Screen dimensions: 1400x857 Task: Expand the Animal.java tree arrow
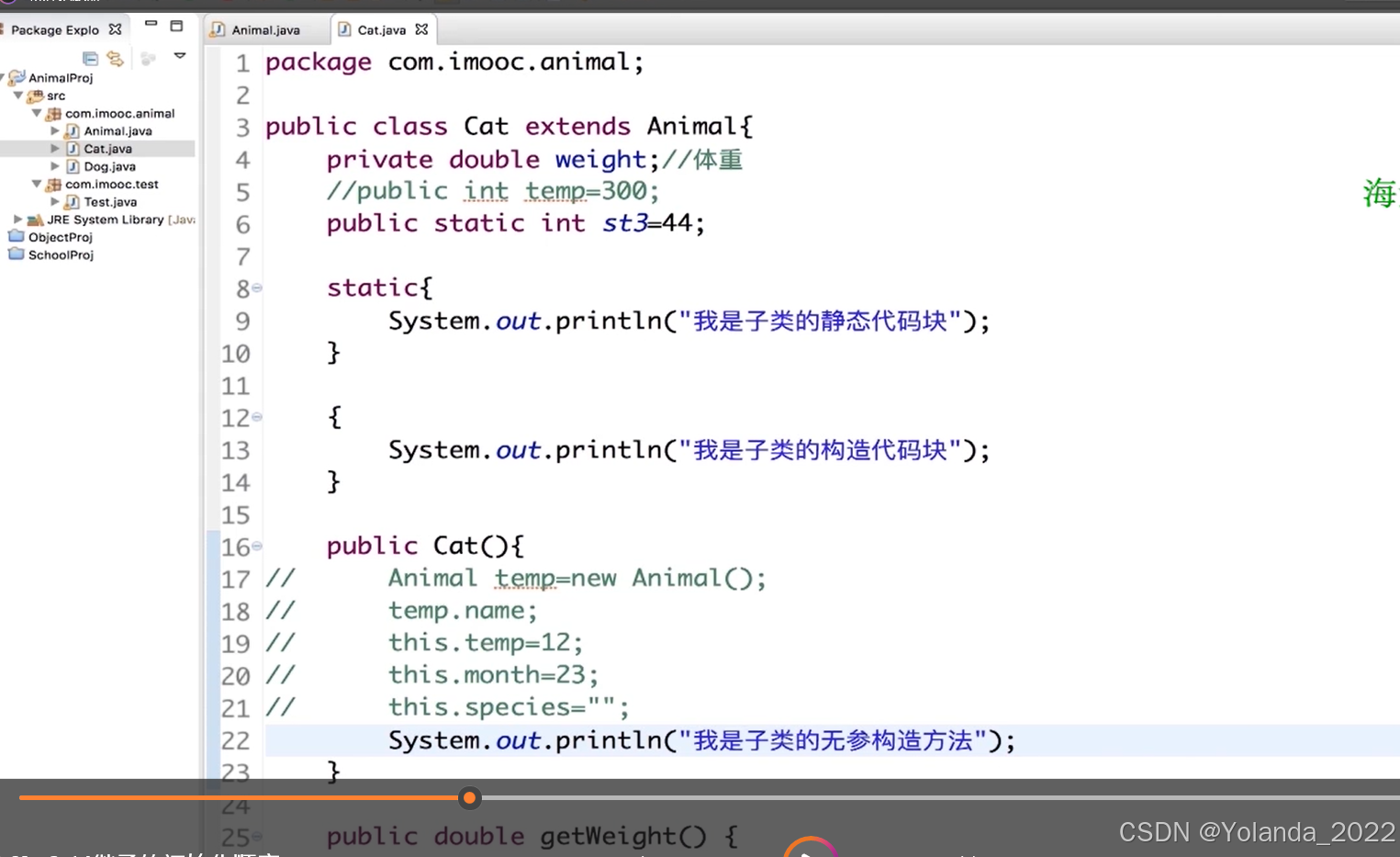pos(54,130)
